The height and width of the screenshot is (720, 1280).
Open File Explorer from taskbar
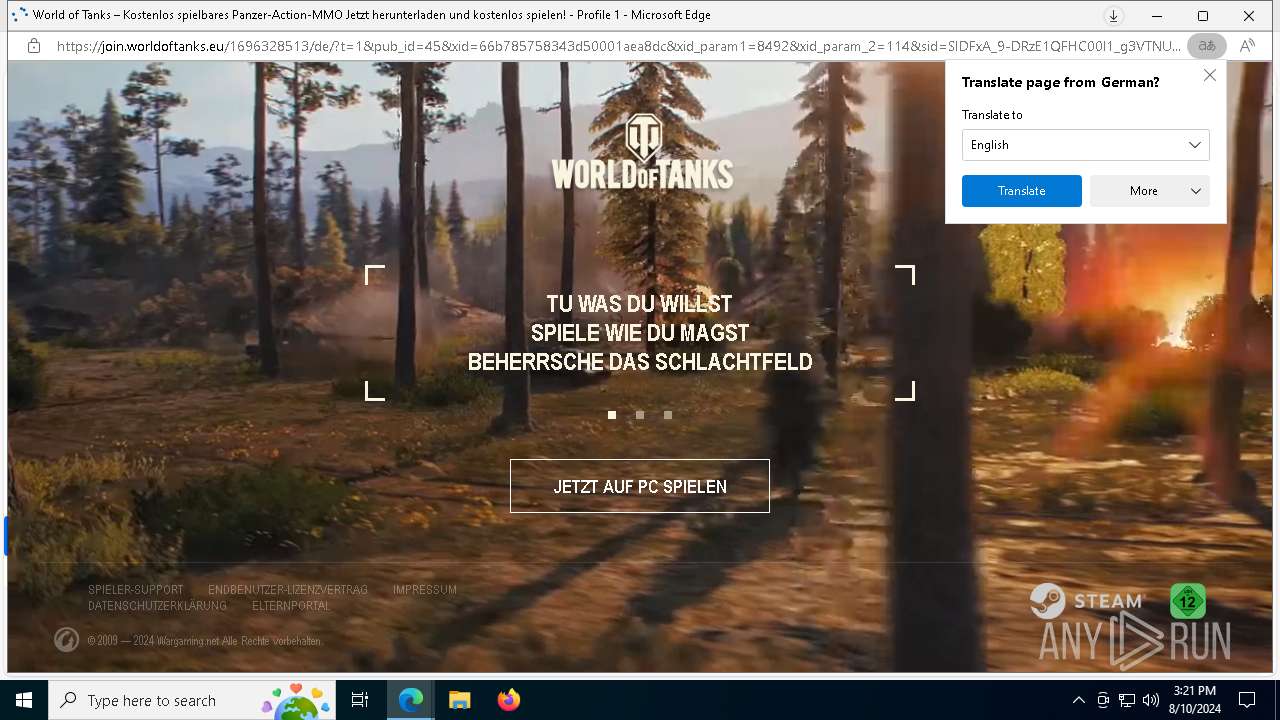(x=459, y=700)
